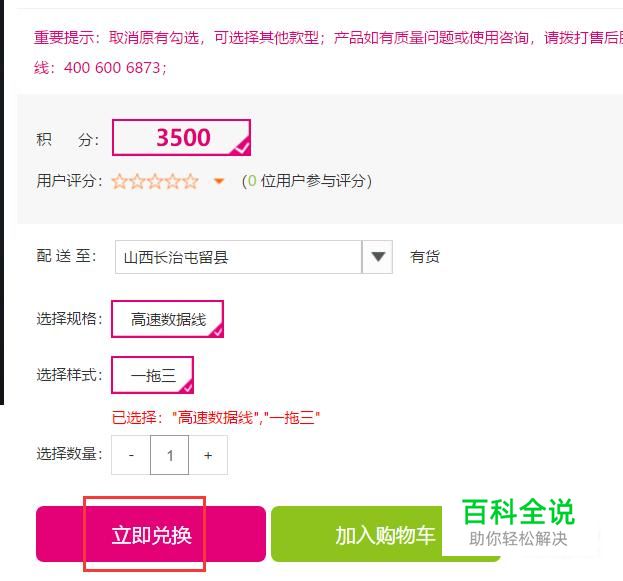
Task: Increase quantity with the plus button
Action: (208, 455)
